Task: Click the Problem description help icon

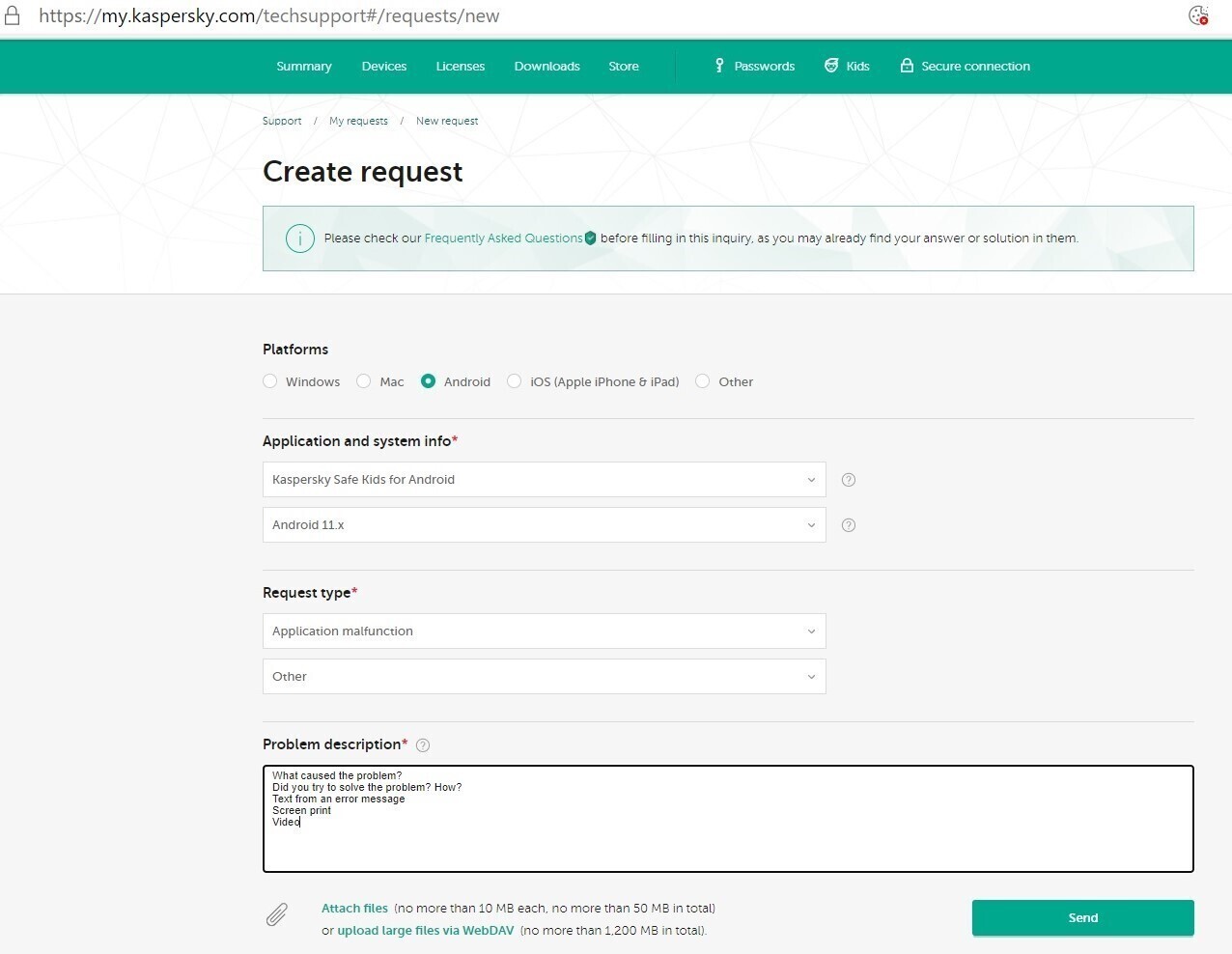Action: click(423, 745)
